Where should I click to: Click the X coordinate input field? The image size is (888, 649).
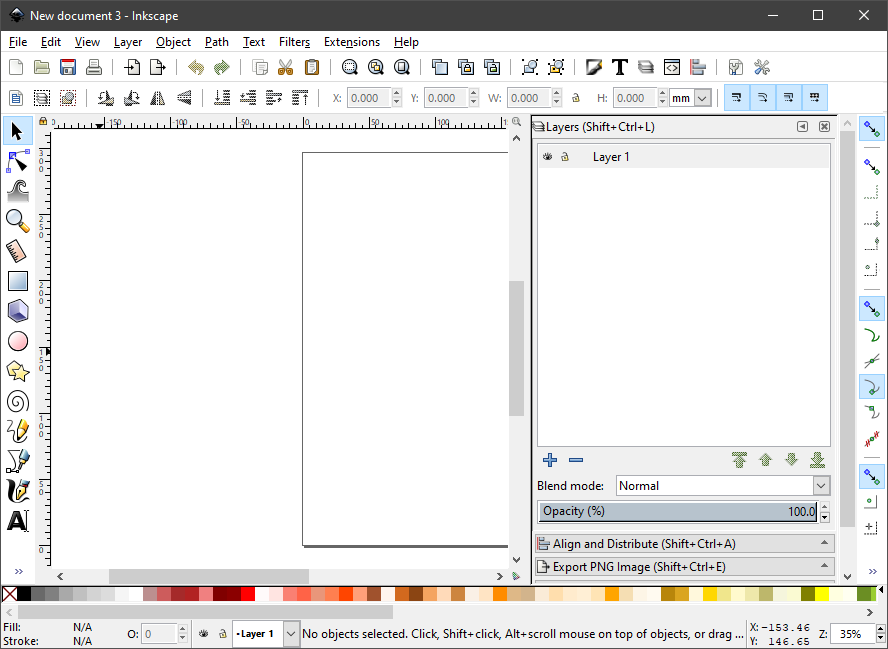[367, 98]
